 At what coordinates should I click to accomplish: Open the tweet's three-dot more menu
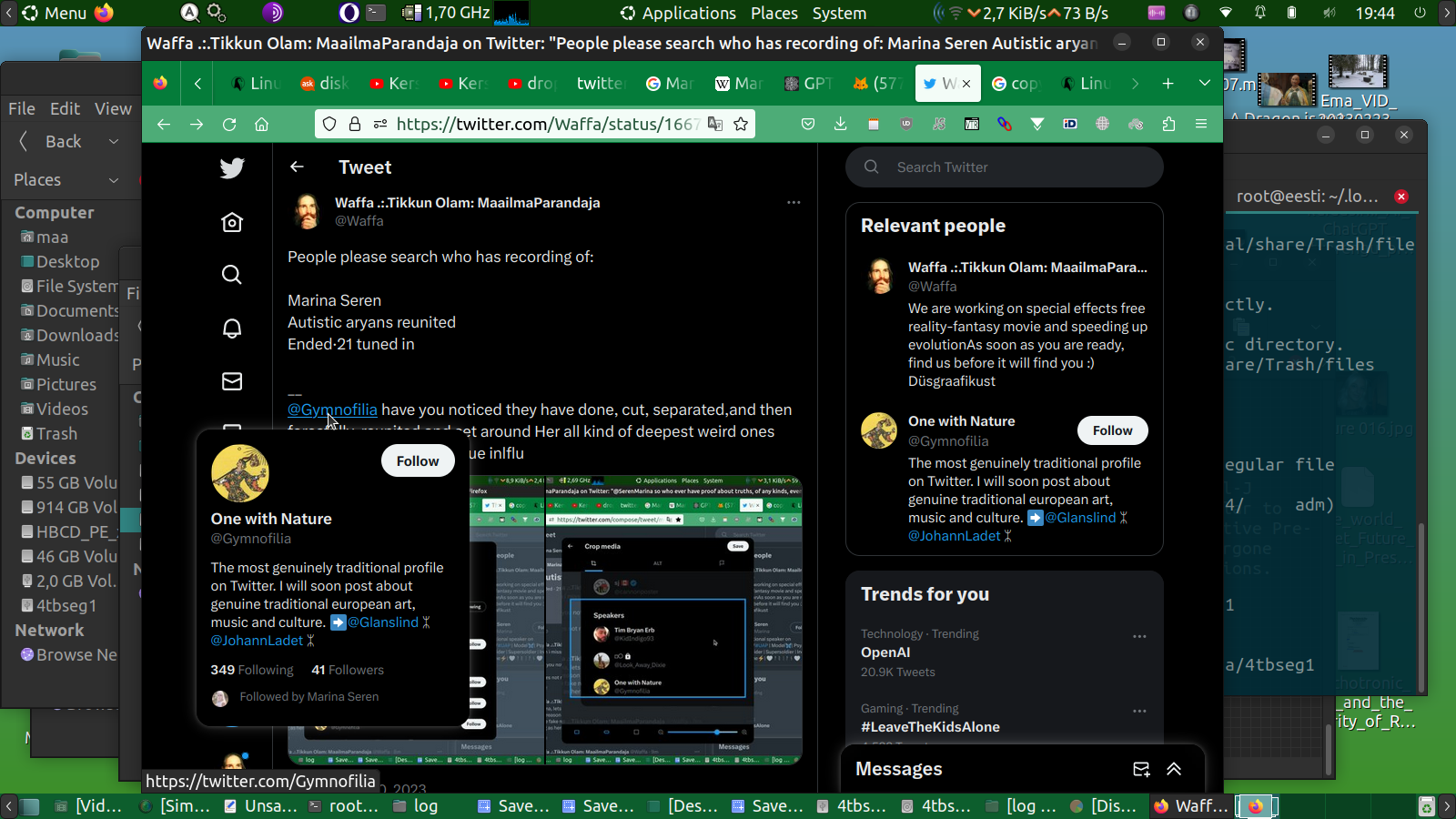794,203
